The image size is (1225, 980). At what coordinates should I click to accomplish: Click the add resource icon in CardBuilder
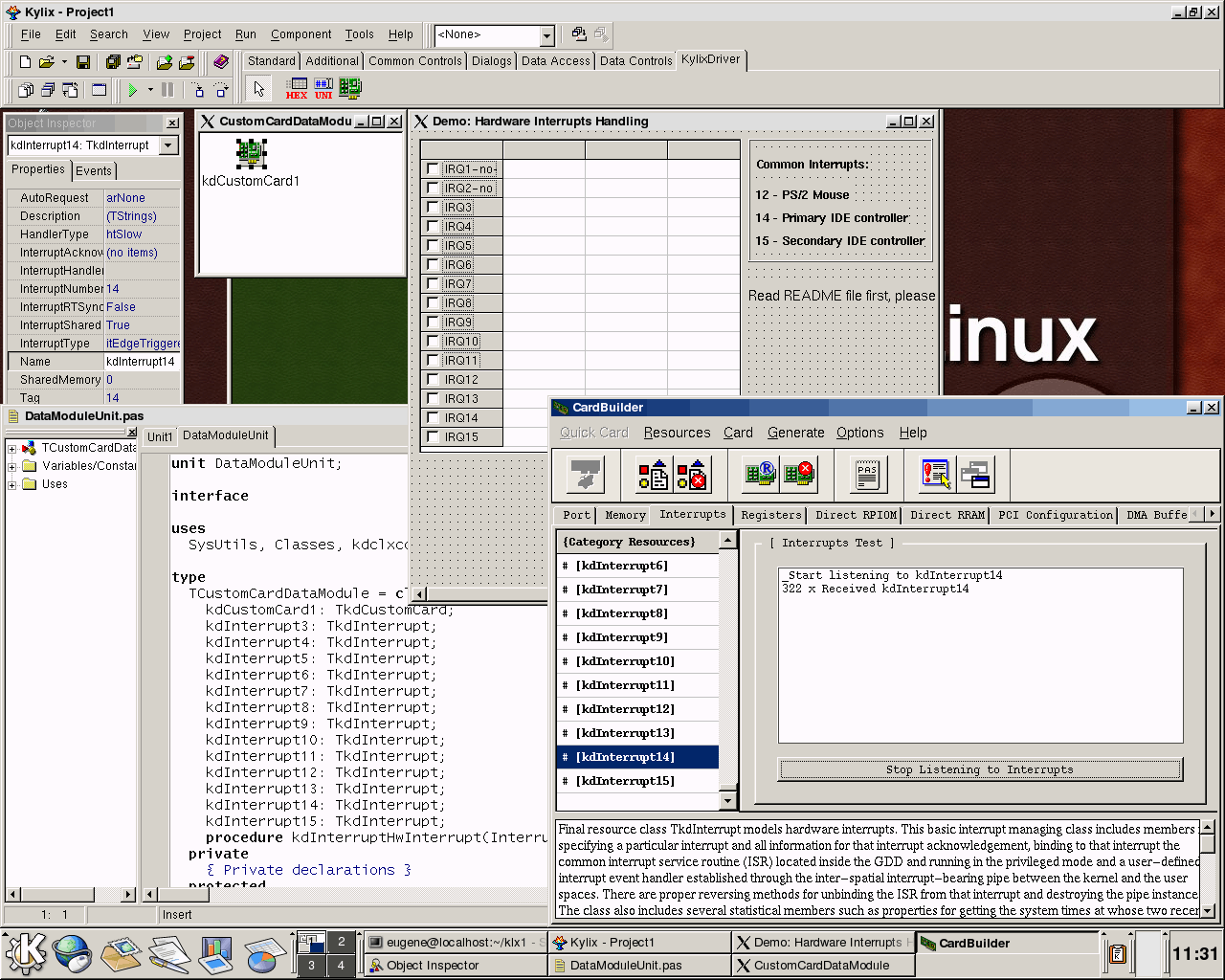654,474
